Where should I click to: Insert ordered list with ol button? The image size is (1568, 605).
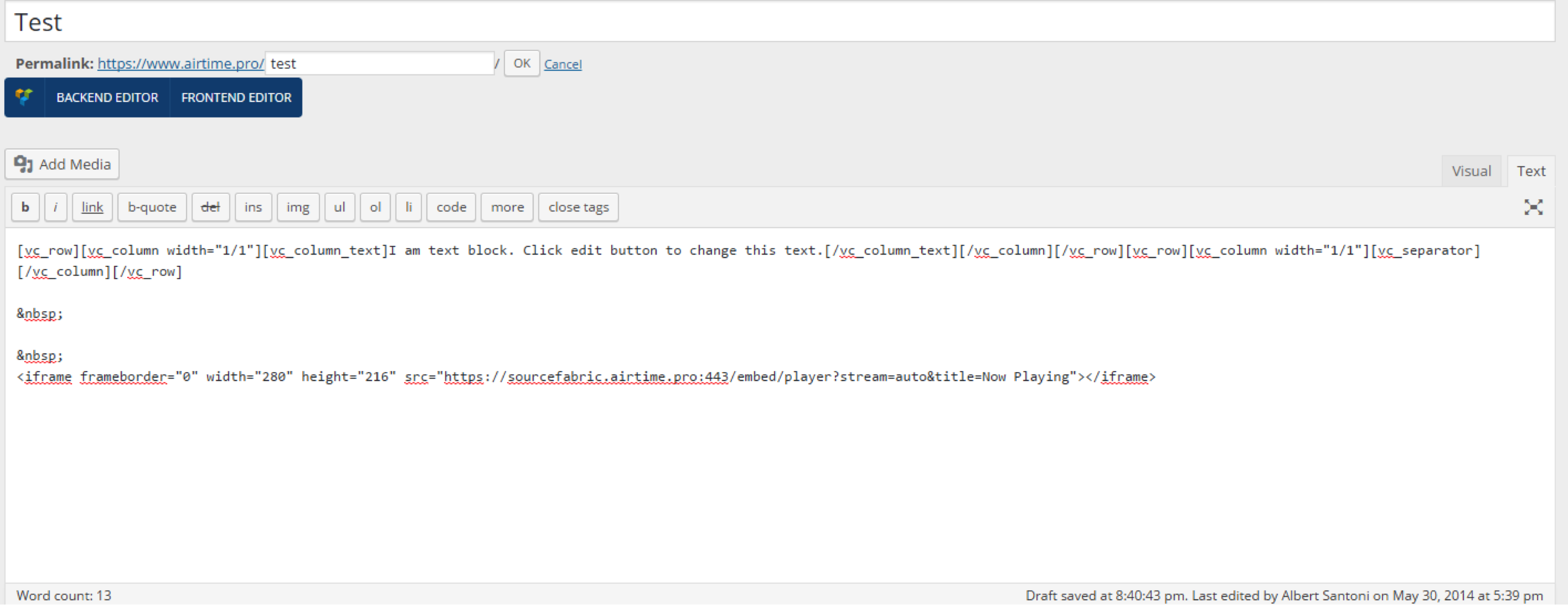[375, 207]
